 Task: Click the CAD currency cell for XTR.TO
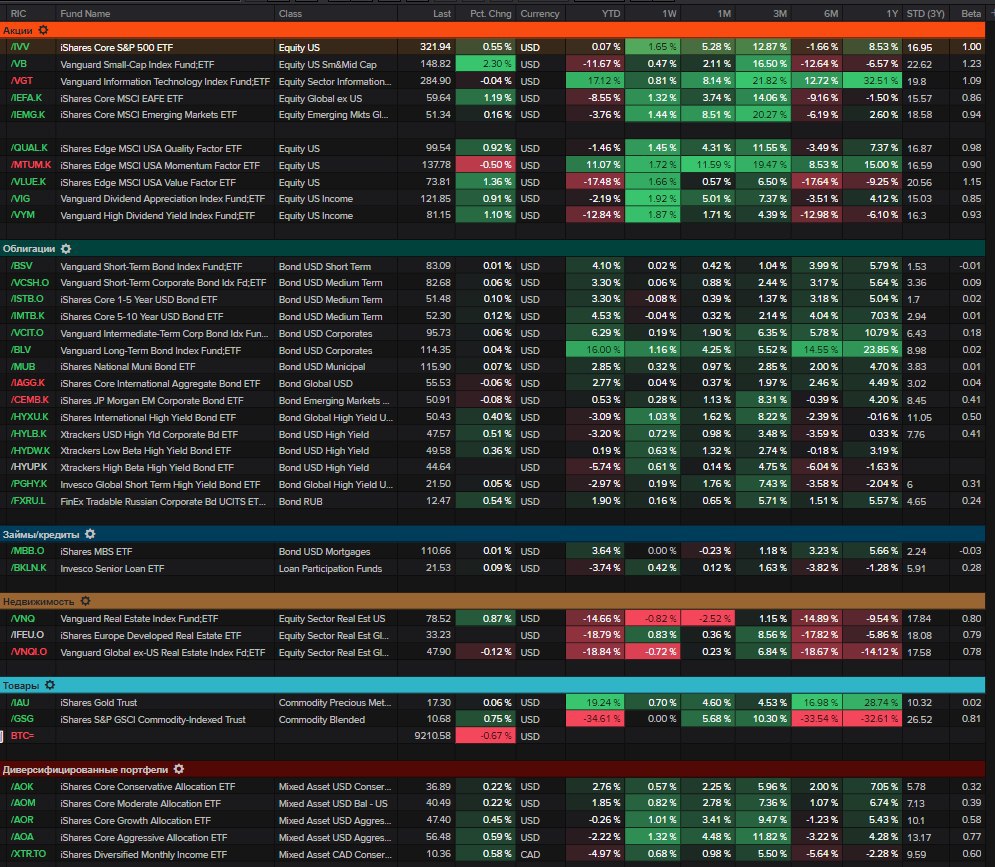530,854
